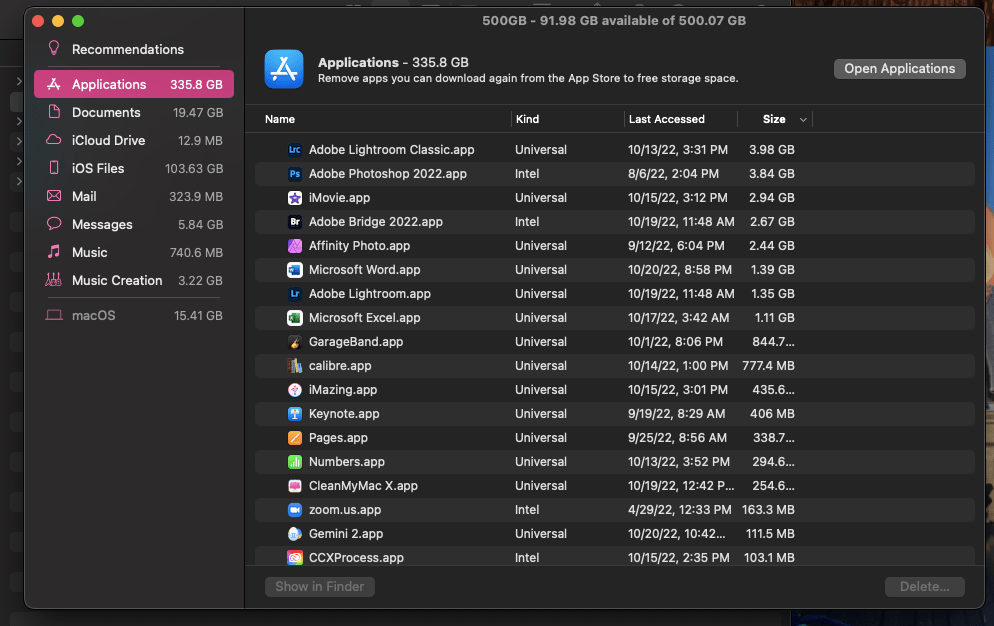Click the Music Creation instruments icon
The height and width of the screenshot is (626, 994).
pos(54,280)
